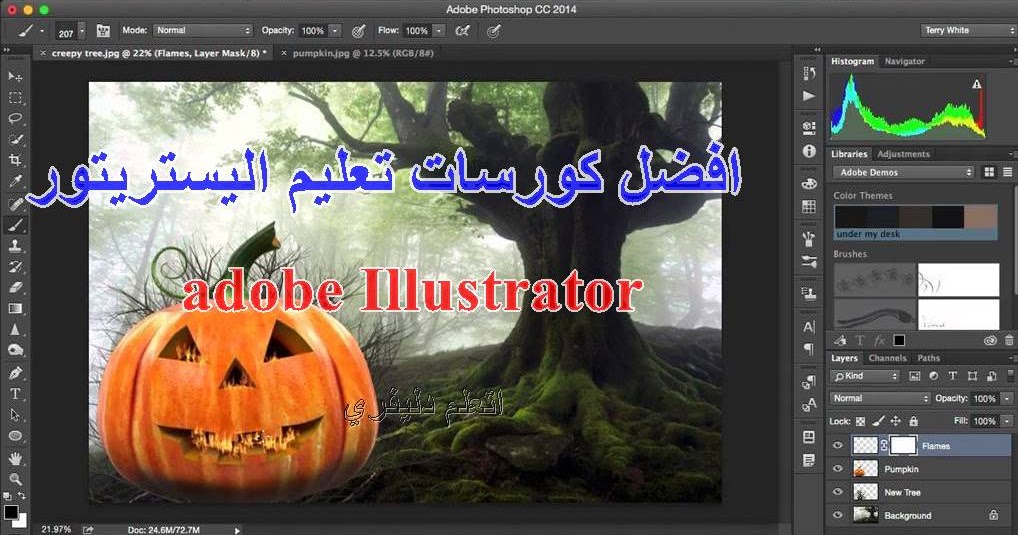This screenshot has width=1018, height=535.
Task: Switch to the Paths tab
Action: (x=928, y=358)
